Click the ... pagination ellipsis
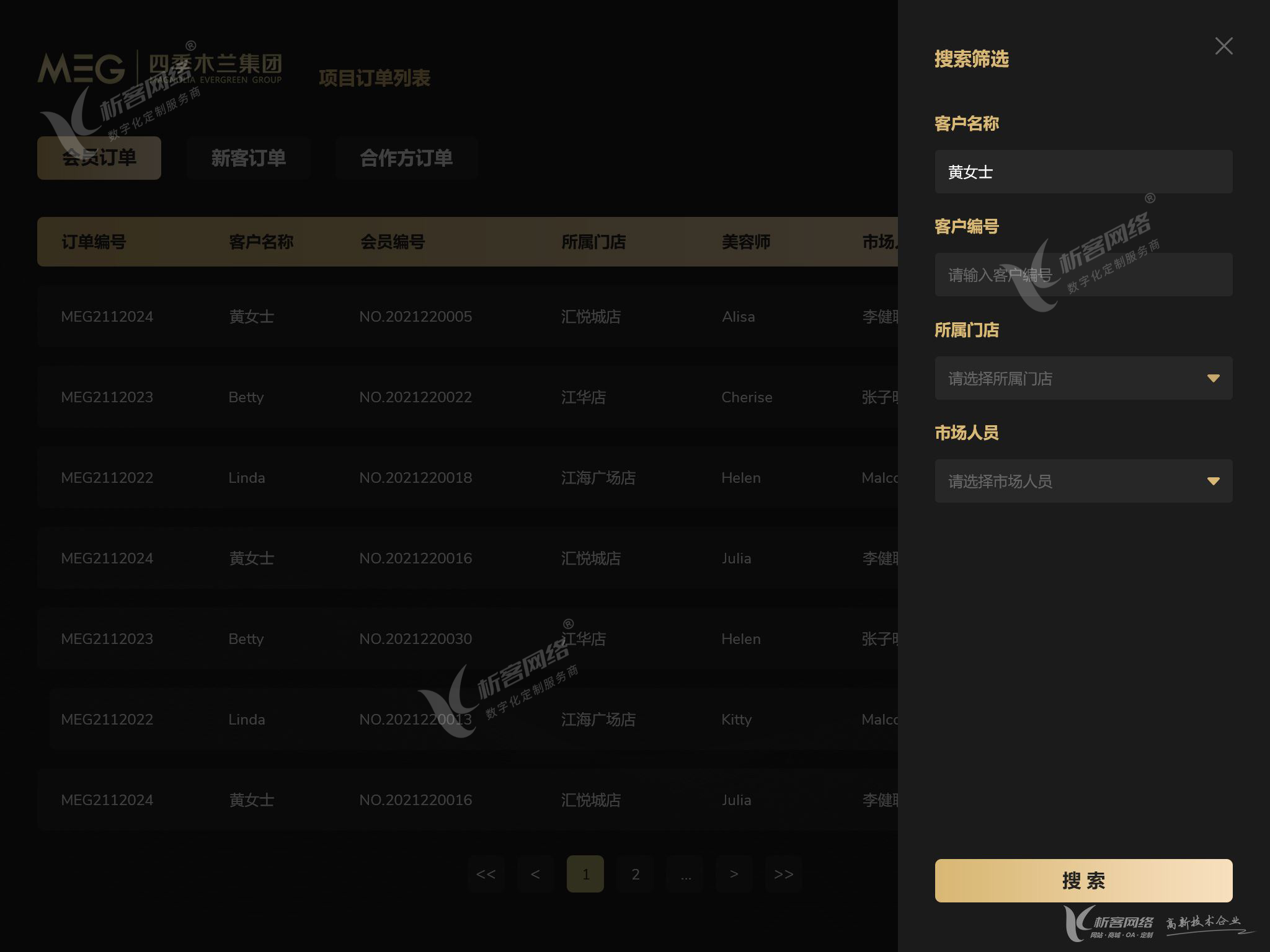This screenshot has width=1270, height=952. tap(685, 874)
